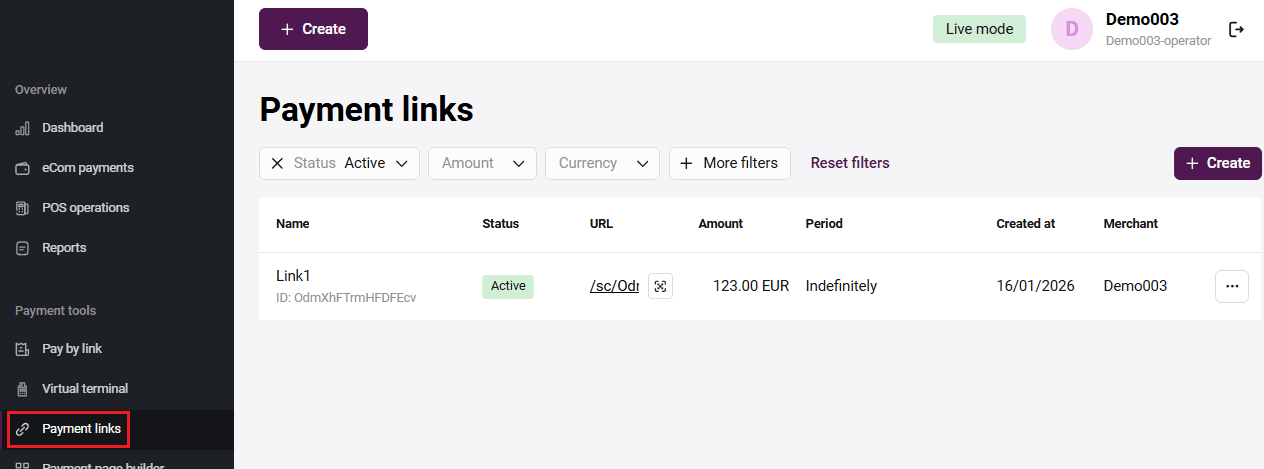Image resolution: width=1264 pixels, height=469 pixels.
Task: Click the Virtual terminal icon
Action: point(22,389)
